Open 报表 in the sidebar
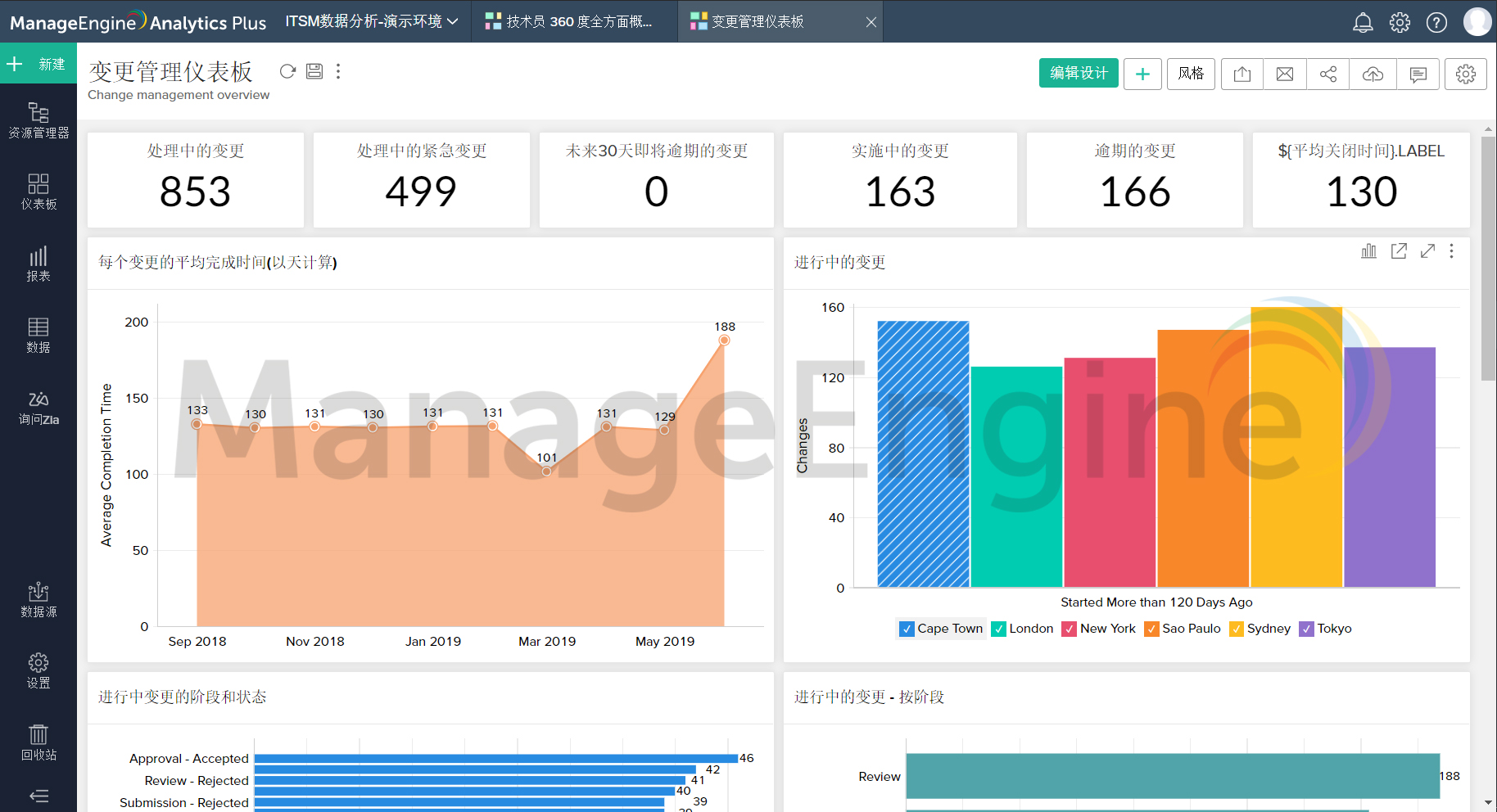The image size is (1497, 812). tap(38, 264)
